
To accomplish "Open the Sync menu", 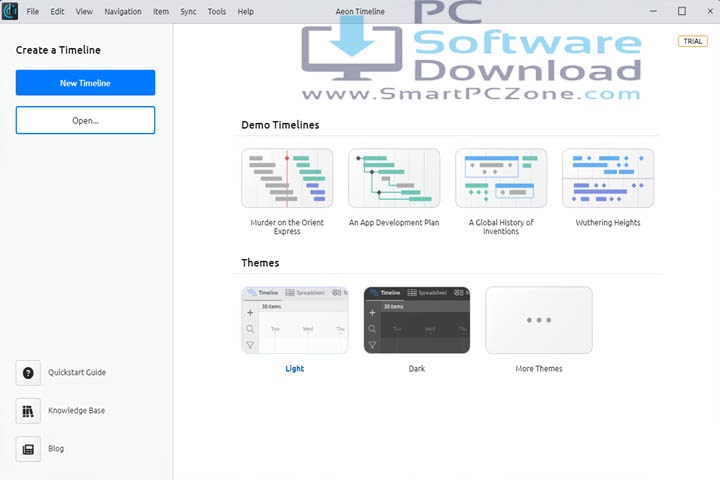I will coord(188,11).
